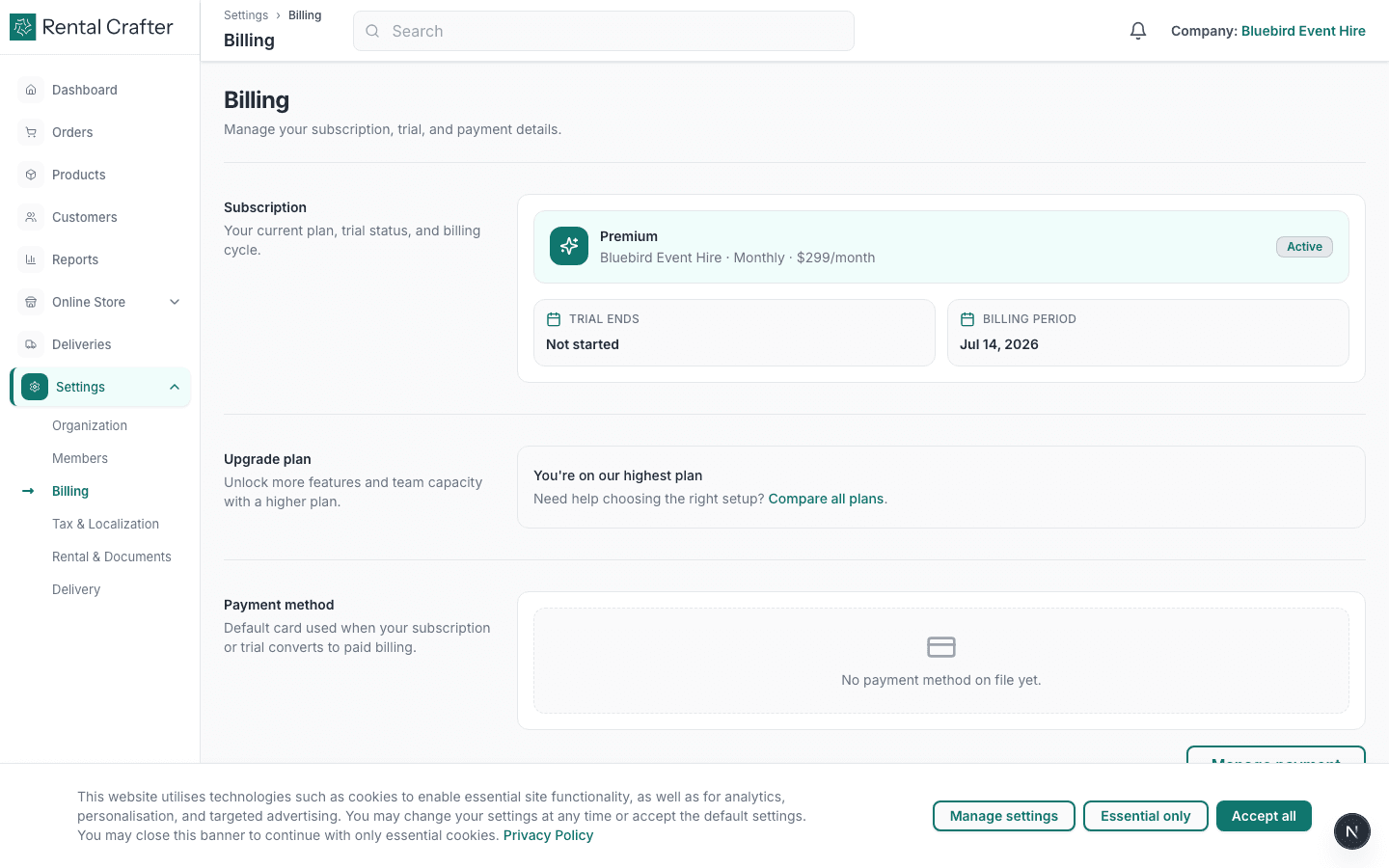Select Billing settings sub-item

pos(70,491)
